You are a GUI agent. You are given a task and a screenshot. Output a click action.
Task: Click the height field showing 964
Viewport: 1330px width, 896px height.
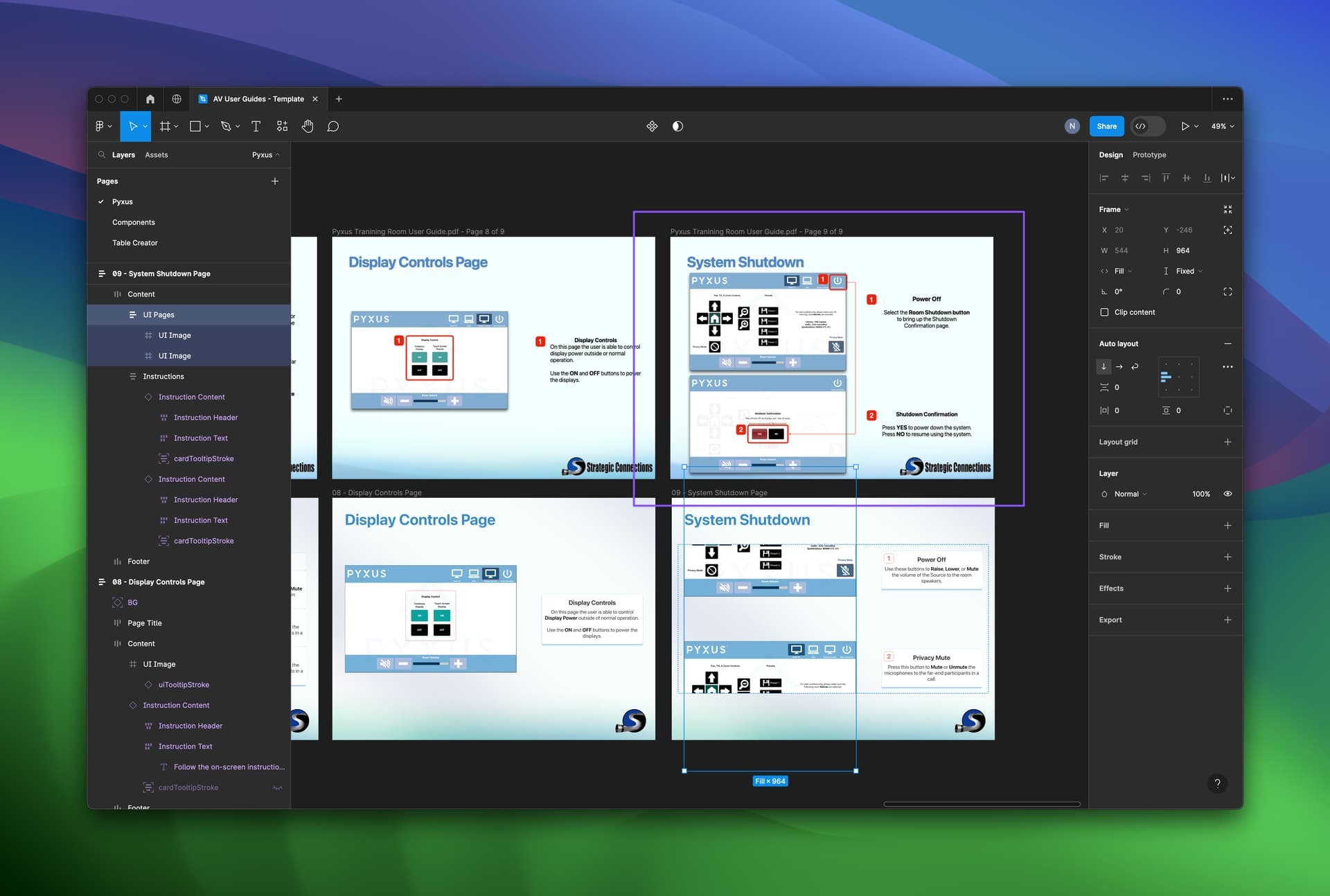1183,251
